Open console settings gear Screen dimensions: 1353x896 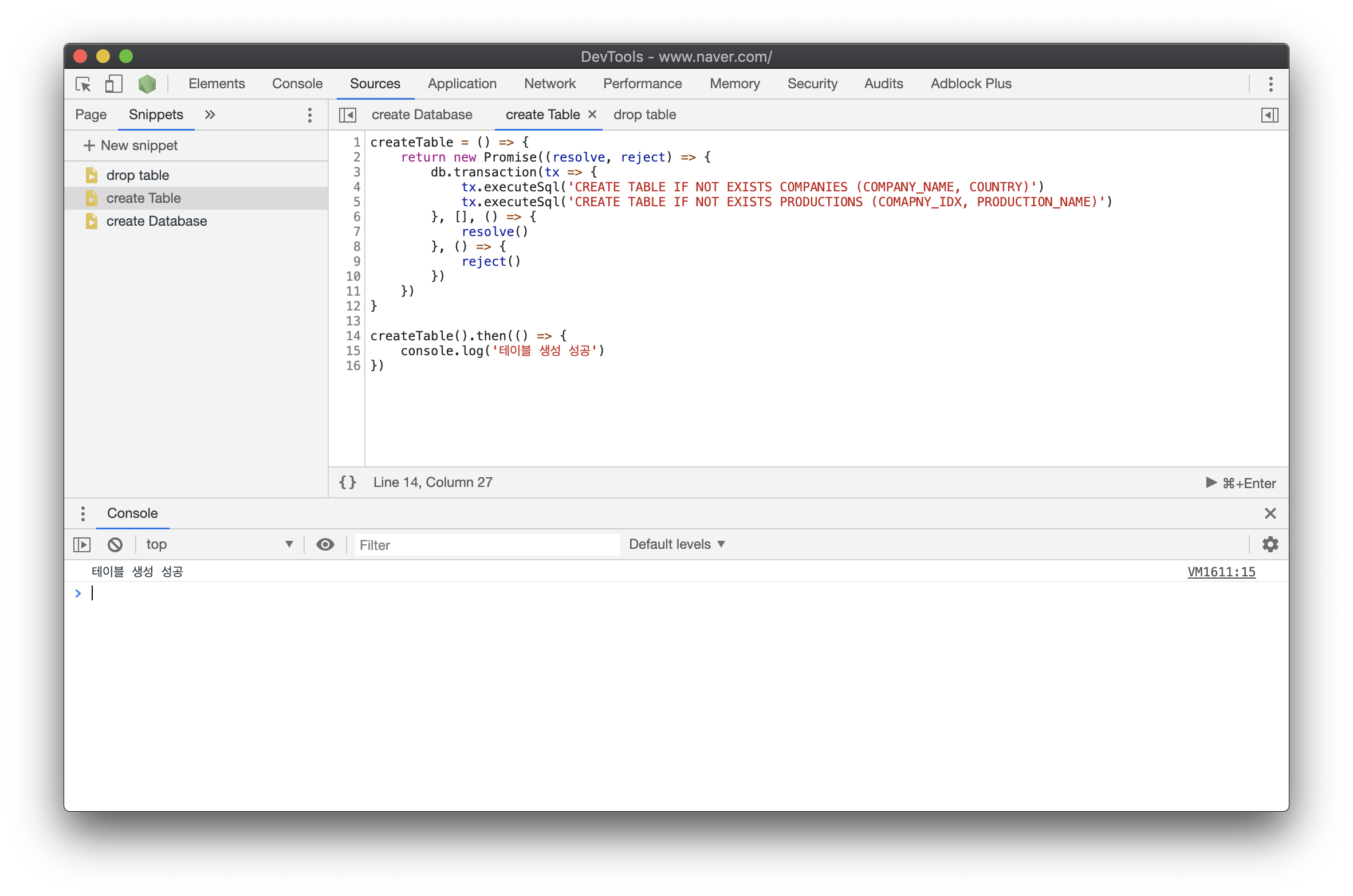(1270, 545)
